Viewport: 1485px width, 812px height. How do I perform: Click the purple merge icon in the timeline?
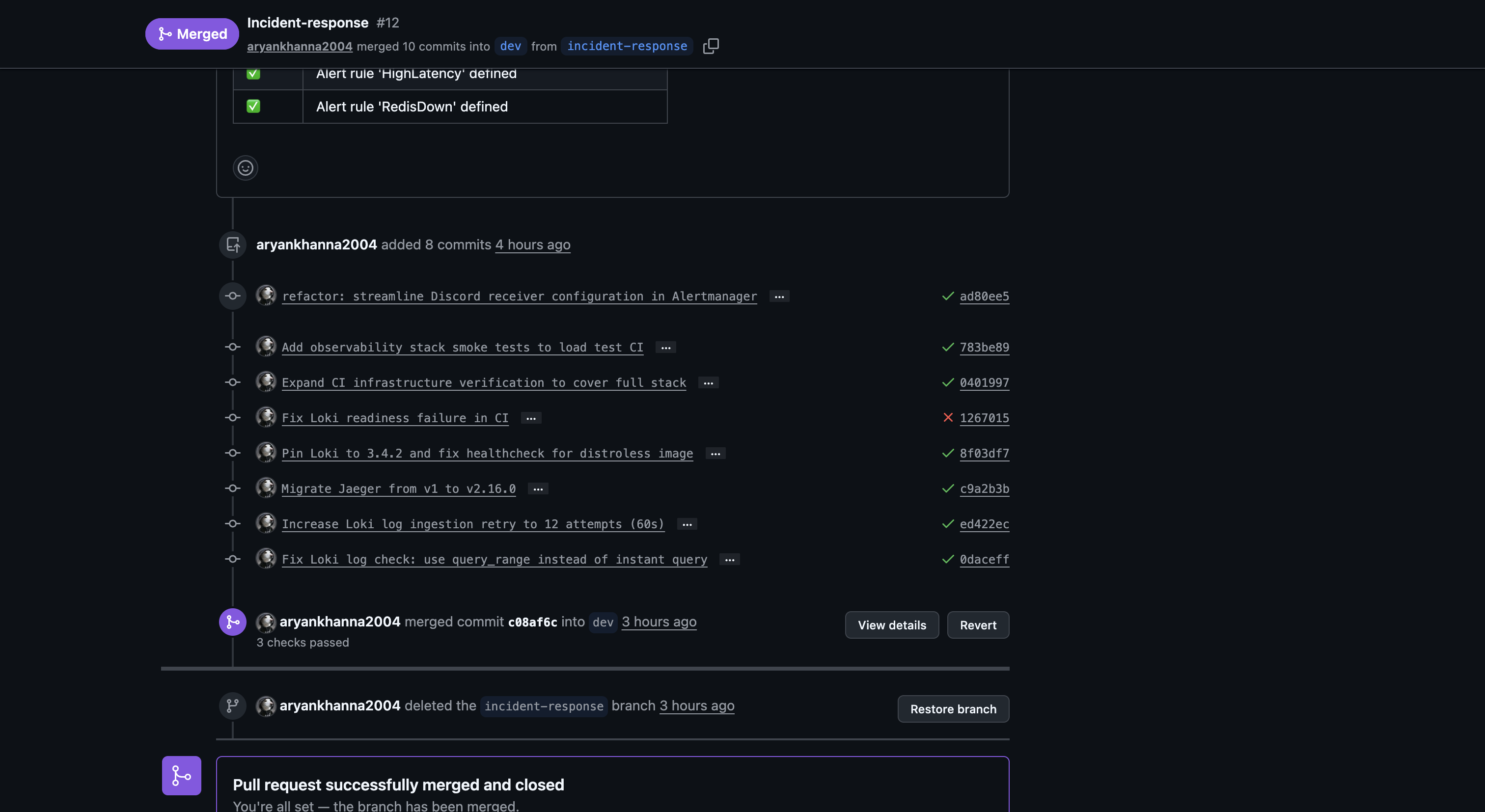[232, 622]
